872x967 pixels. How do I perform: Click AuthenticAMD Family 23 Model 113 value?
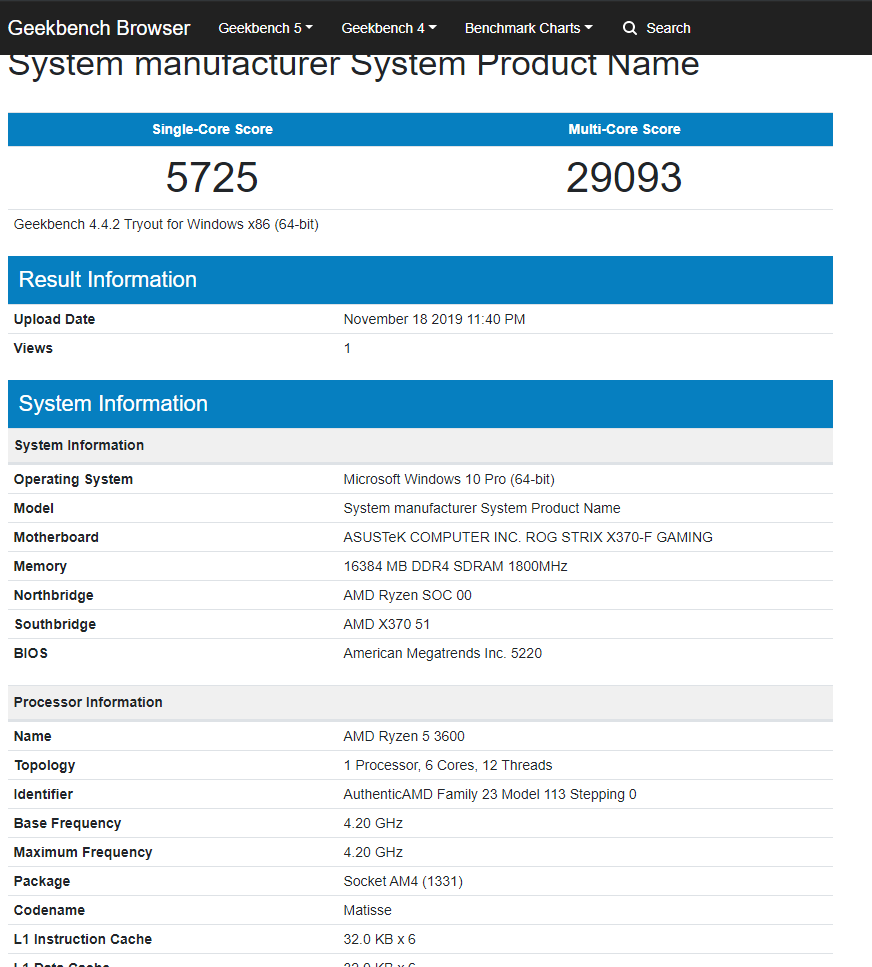point(490,794)
